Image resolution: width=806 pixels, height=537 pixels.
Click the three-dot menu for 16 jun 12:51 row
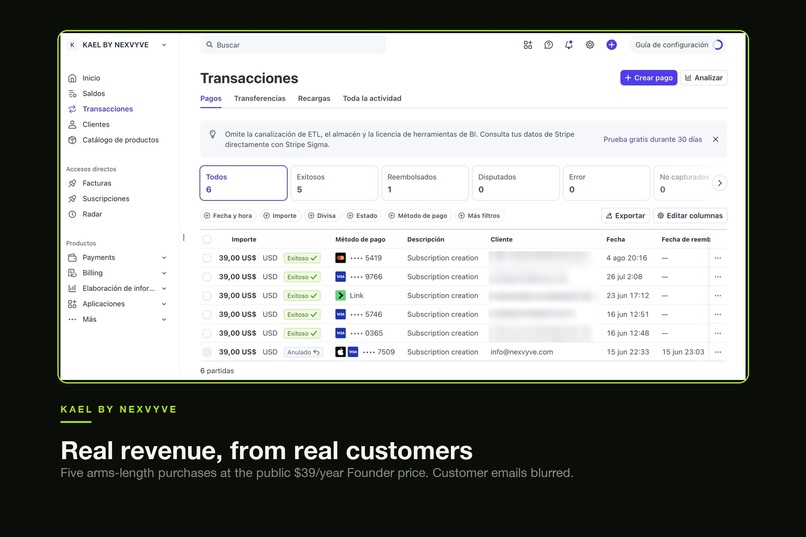(x=718, y=314)
